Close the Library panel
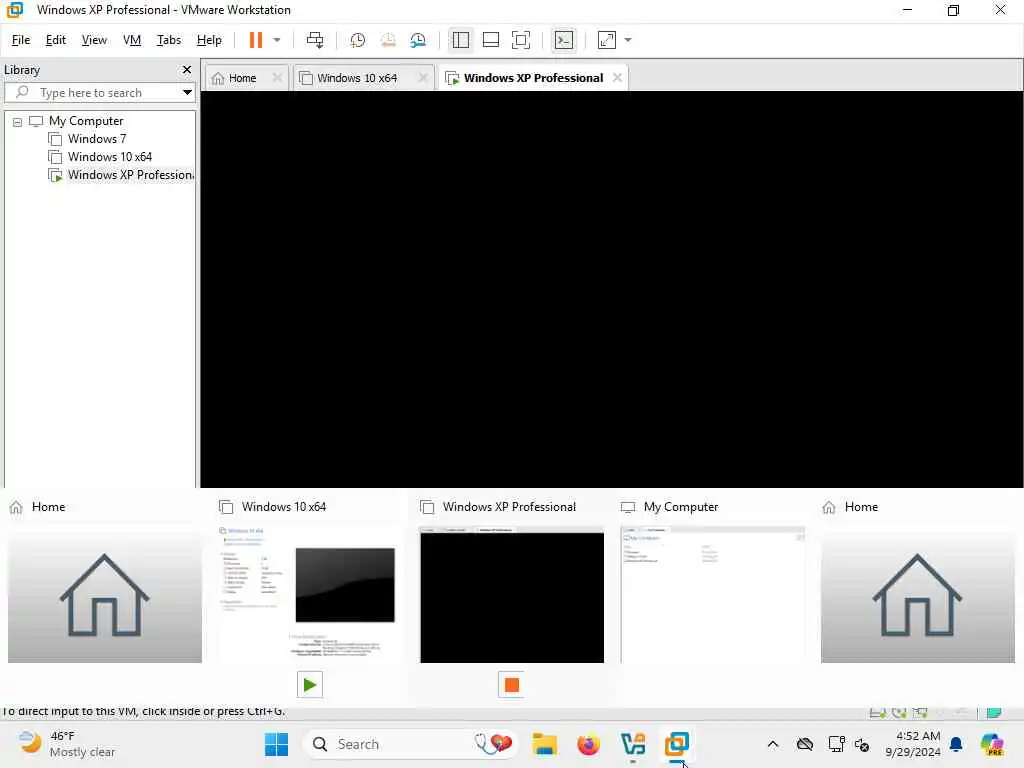Screen dimensions: 1024x768 [x=187, y=70]
